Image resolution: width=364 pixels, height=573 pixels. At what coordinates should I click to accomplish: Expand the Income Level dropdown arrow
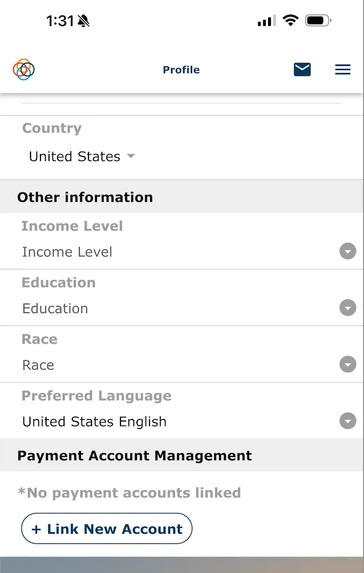348,251
